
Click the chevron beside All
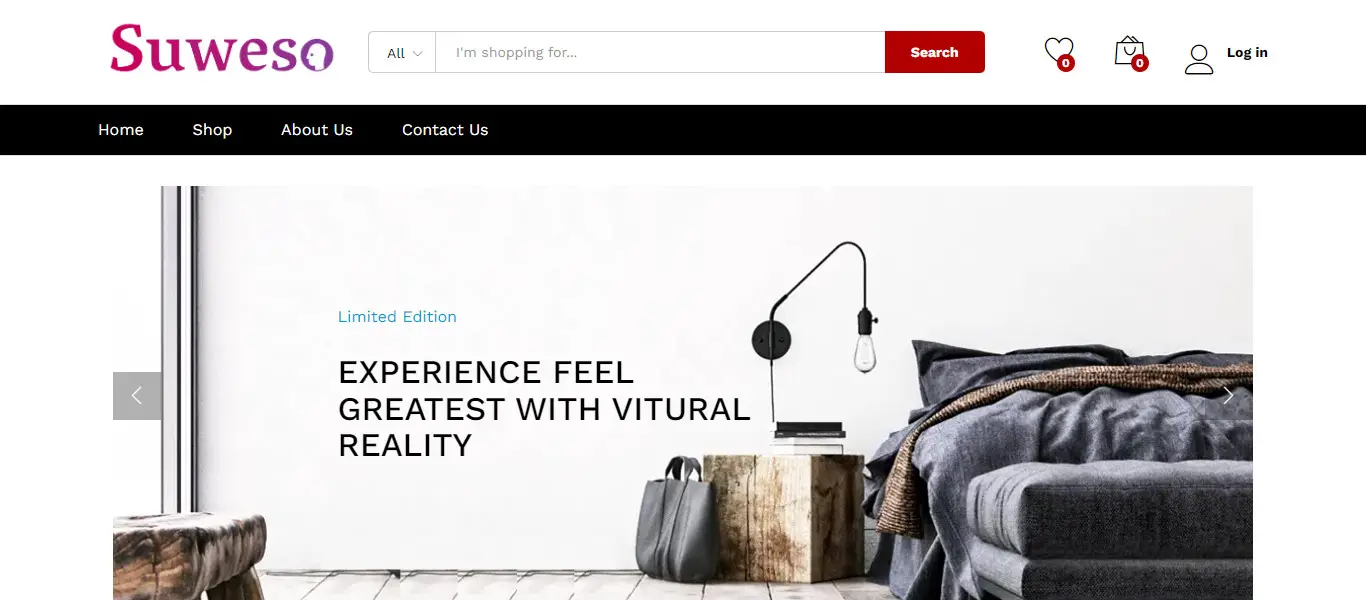point(418,53)
